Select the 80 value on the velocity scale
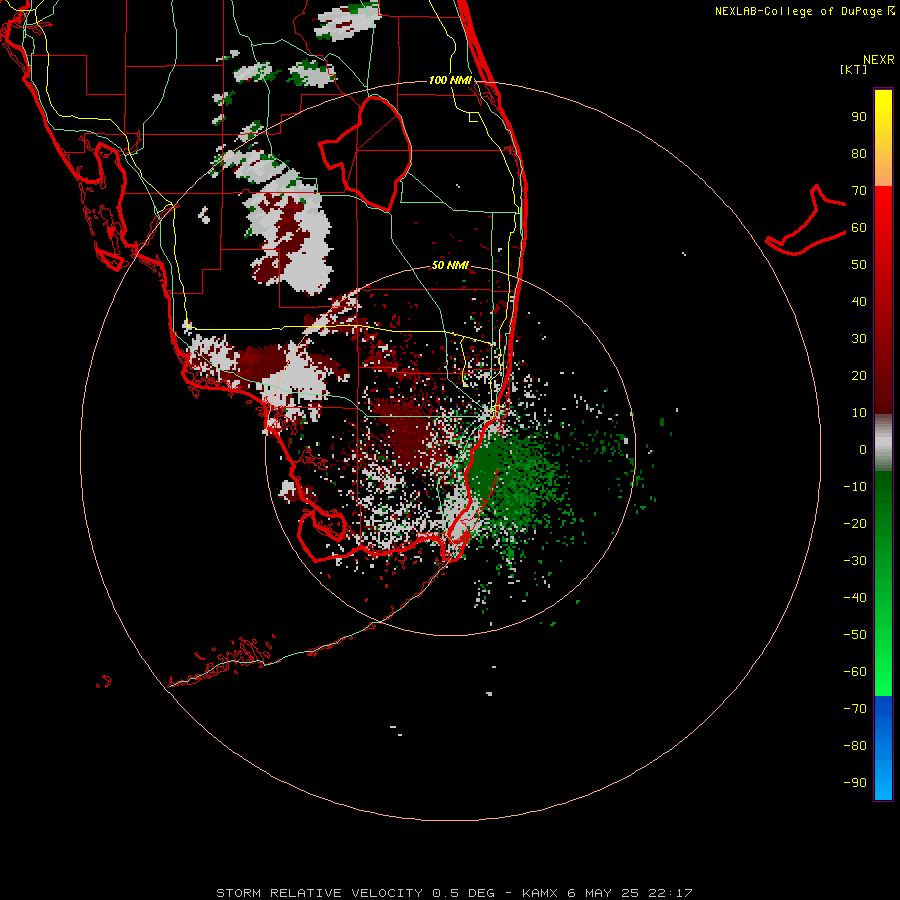 click(859, 154)
